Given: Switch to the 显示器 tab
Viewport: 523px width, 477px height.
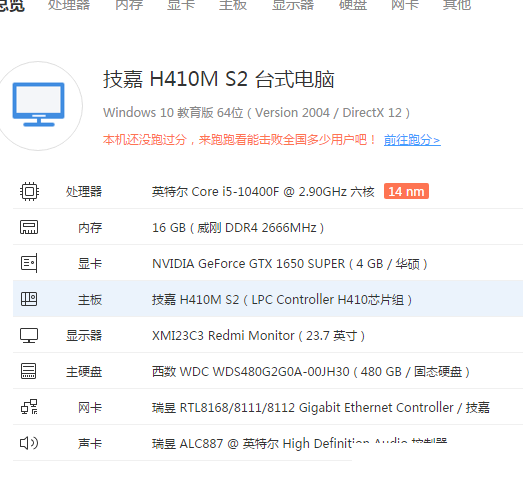Looking at the screenshot, I should pos(293,5).
